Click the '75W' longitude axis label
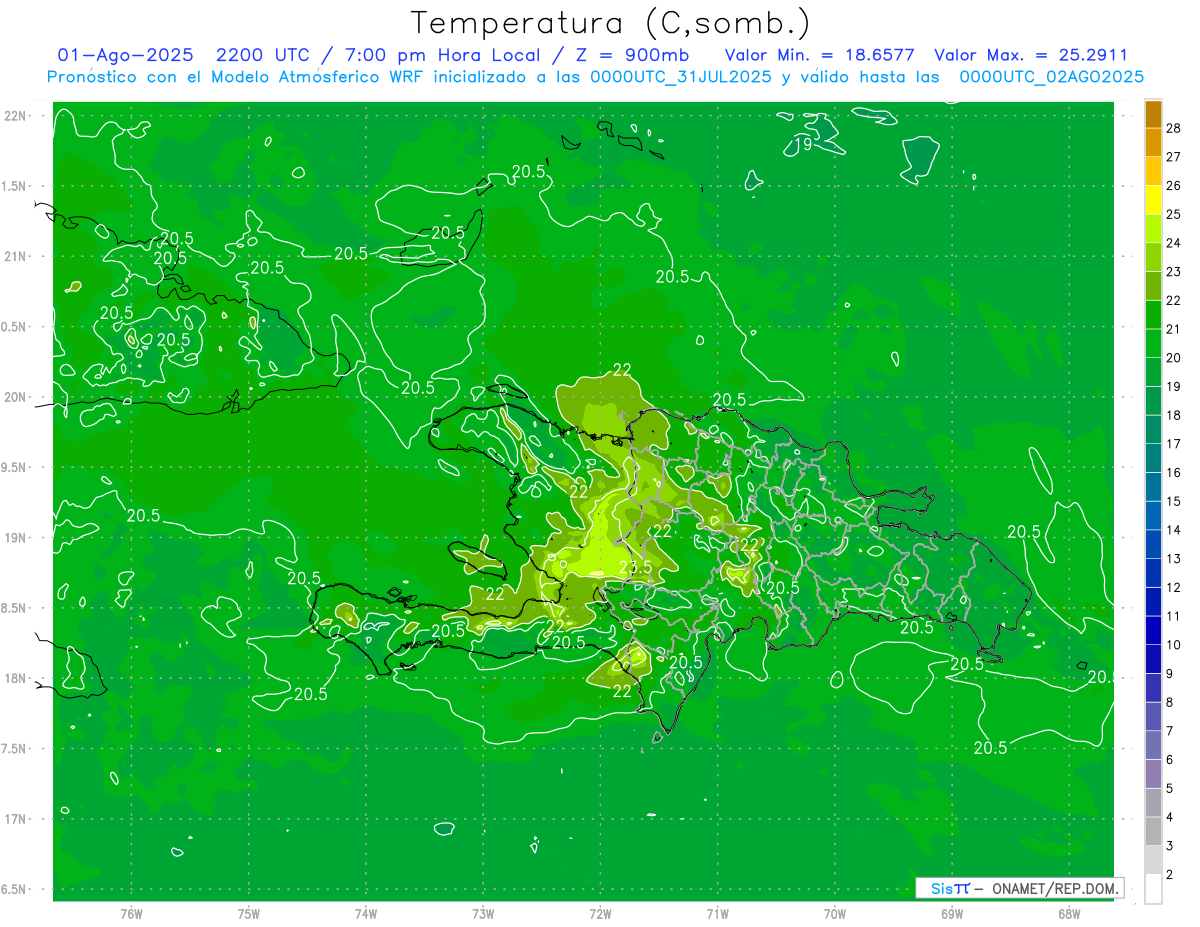The height and width of the screenshot is (927, 1200). (248, 913)
